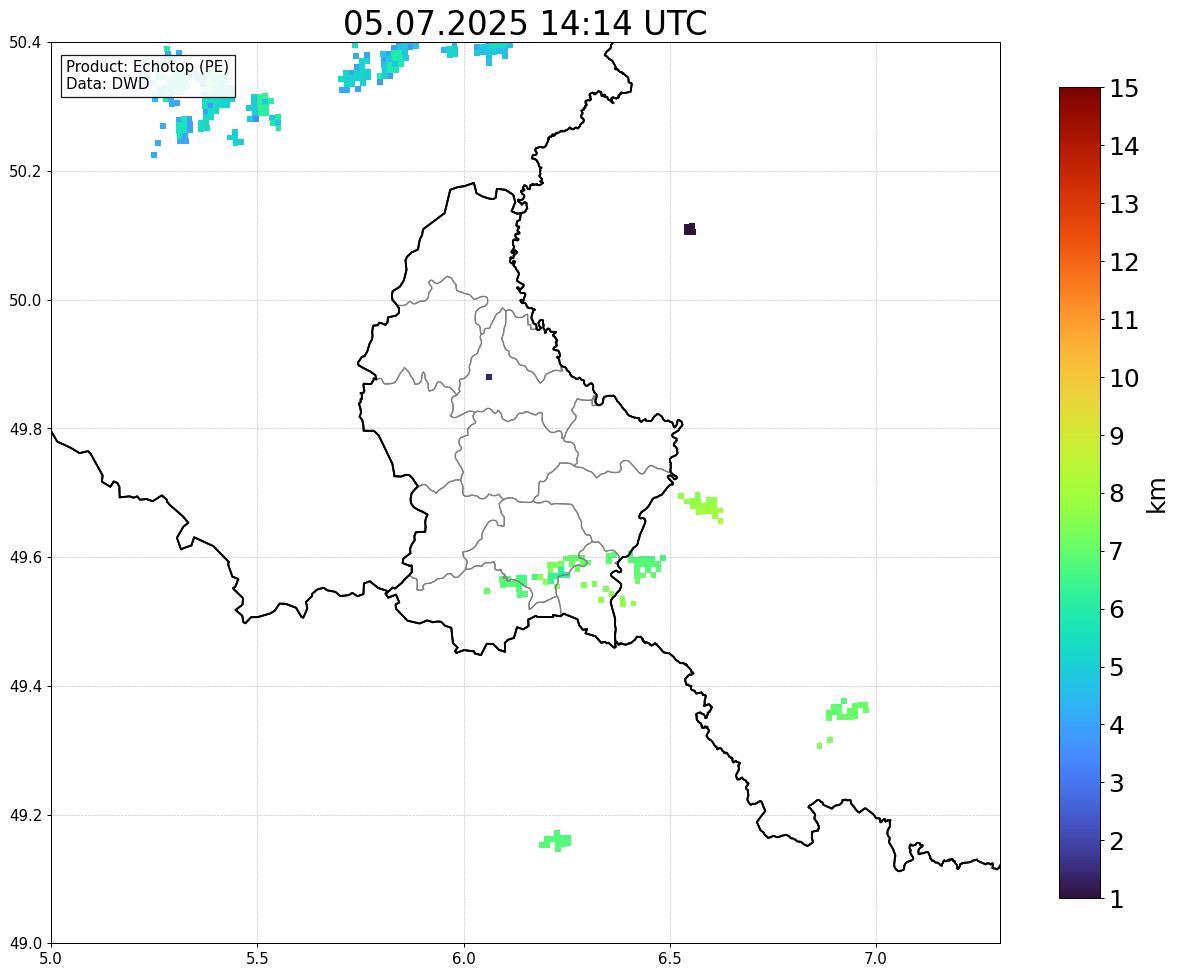
Task: Click the longitude axis label 6.0
Action: click(464, 959)
